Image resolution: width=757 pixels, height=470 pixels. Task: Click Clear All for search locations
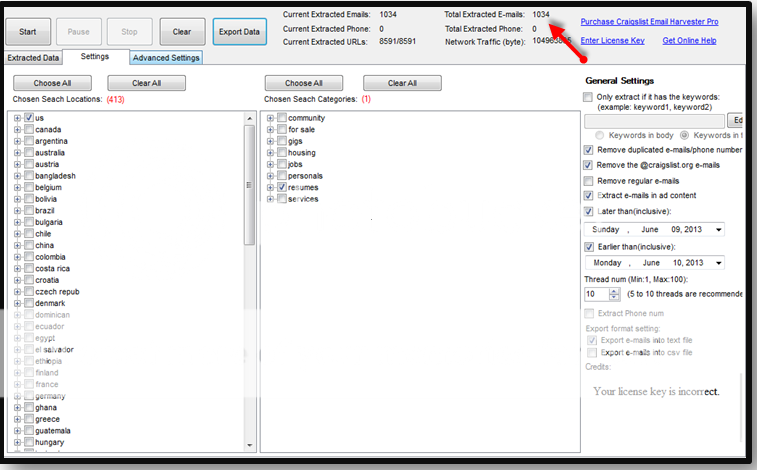pyautogui.click(x=146, y=83)
